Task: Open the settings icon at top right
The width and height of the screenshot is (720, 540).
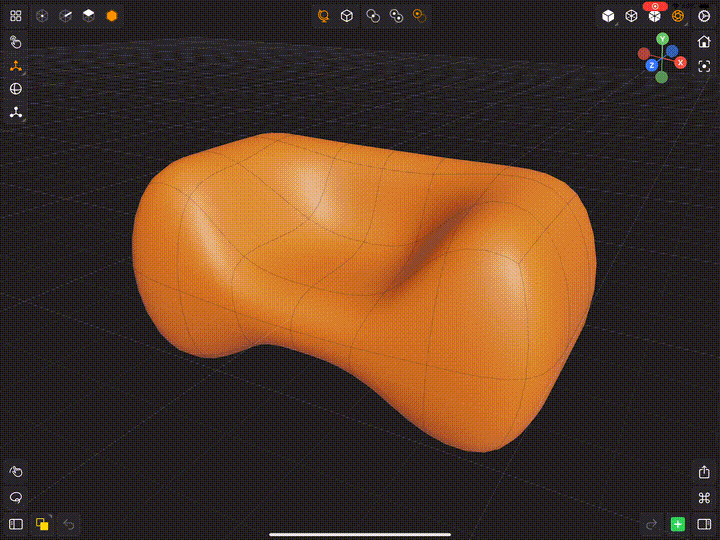Action: pos(704,16)
